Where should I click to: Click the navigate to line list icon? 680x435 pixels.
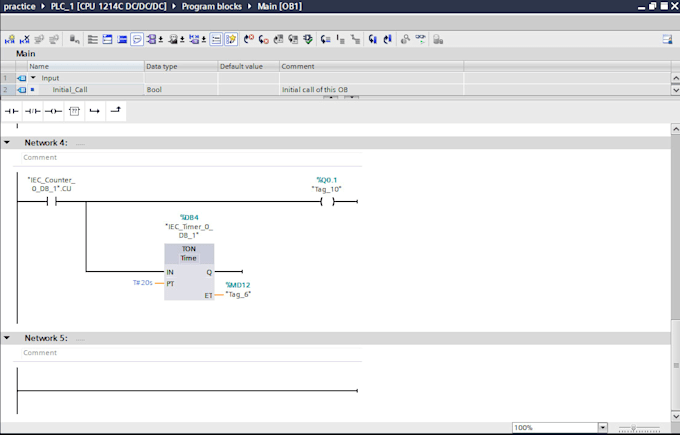(x=326, y=40)
